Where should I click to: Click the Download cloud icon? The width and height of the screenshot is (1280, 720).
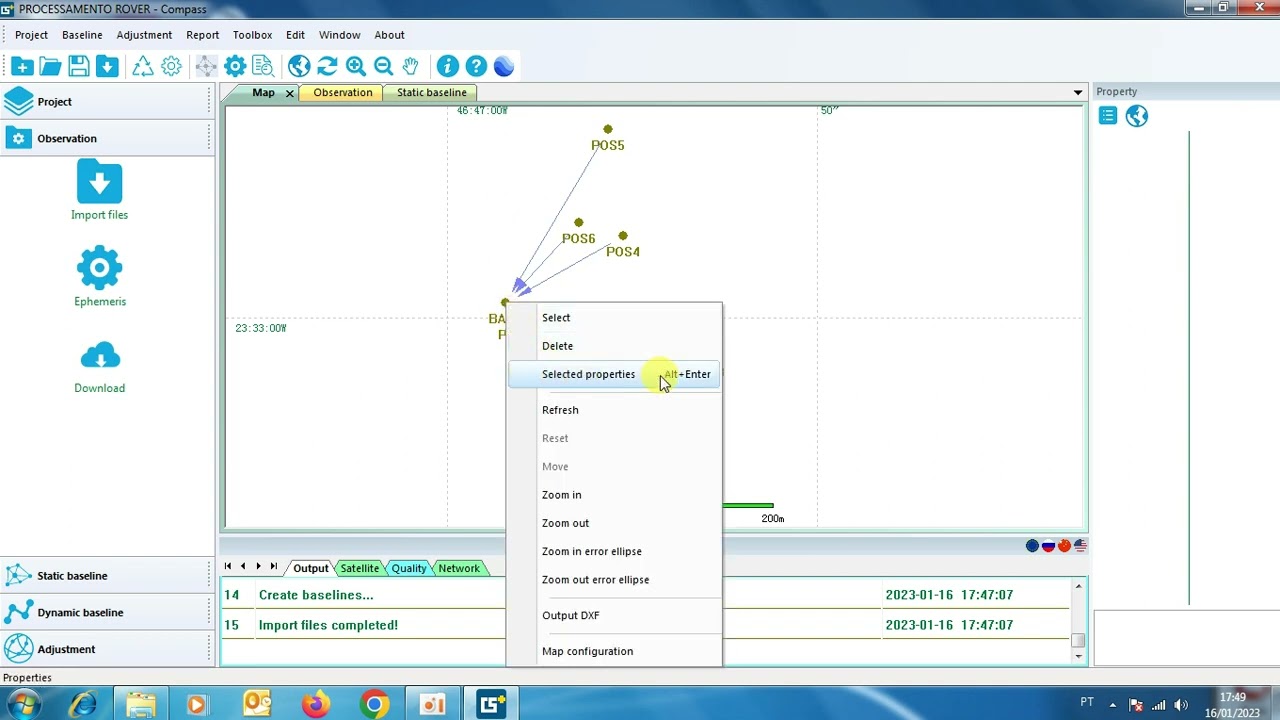(x=99, y=356)
